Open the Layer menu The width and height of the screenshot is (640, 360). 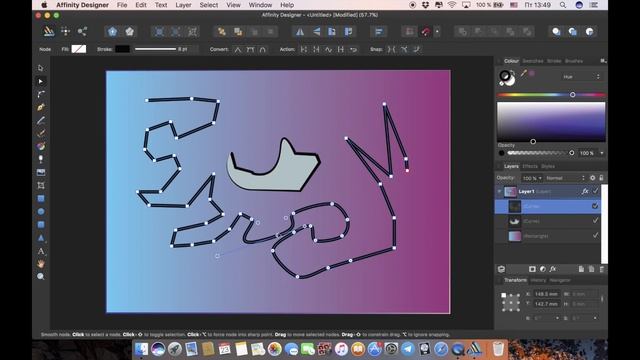pos(183,5)
